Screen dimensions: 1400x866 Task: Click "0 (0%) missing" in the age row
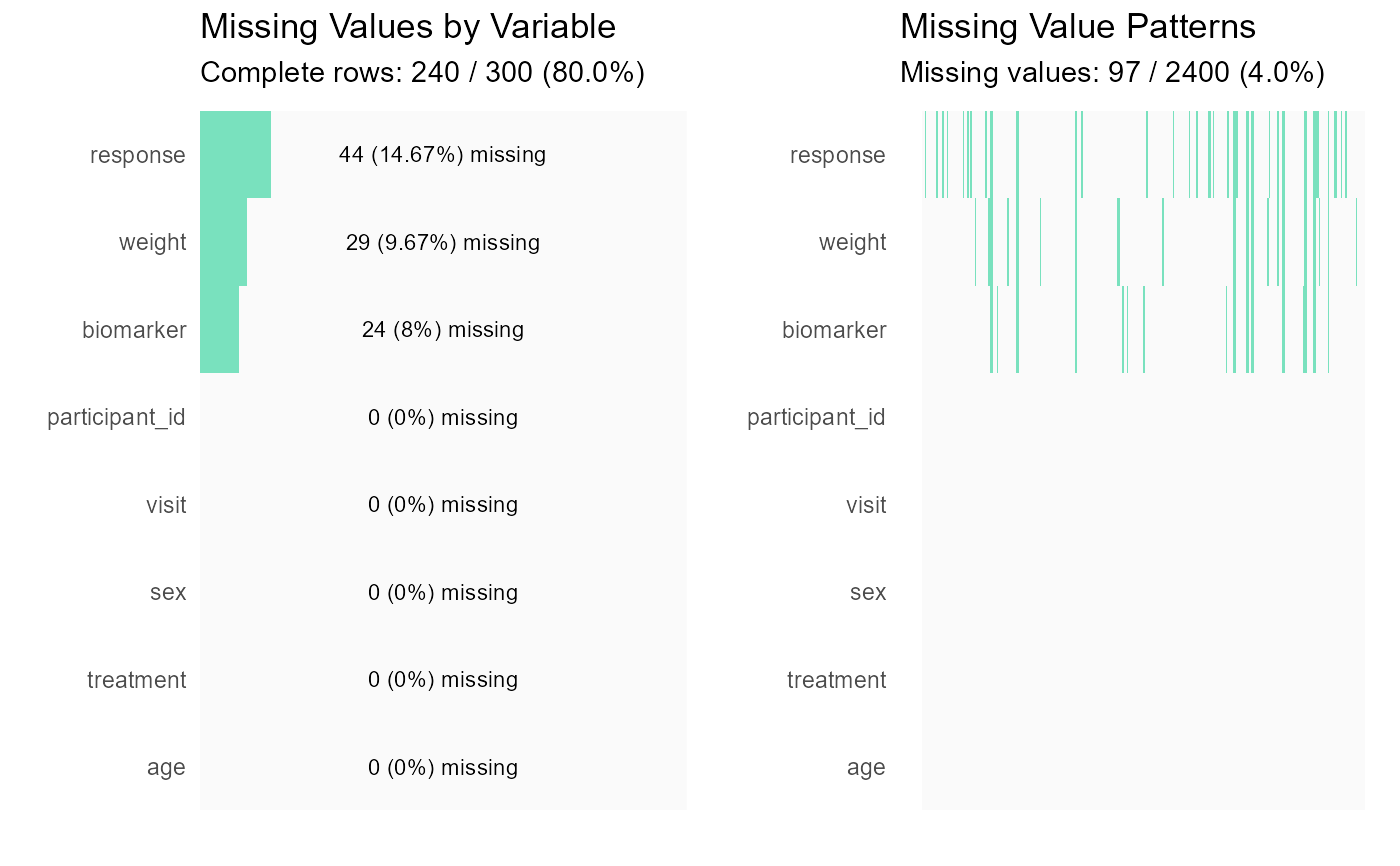442,768
